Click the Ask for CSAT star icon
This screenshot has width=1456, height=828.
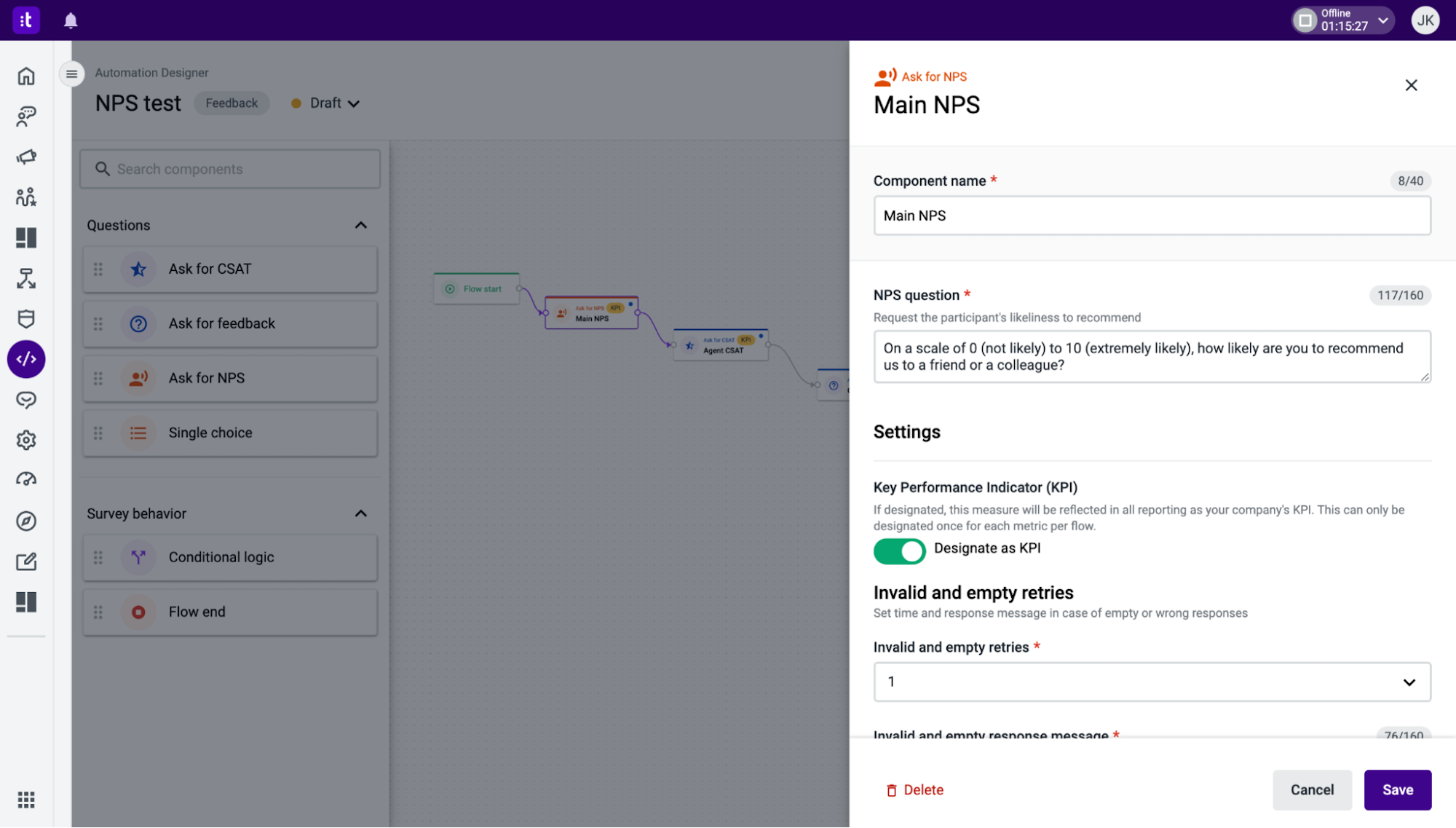click(138, 269)
